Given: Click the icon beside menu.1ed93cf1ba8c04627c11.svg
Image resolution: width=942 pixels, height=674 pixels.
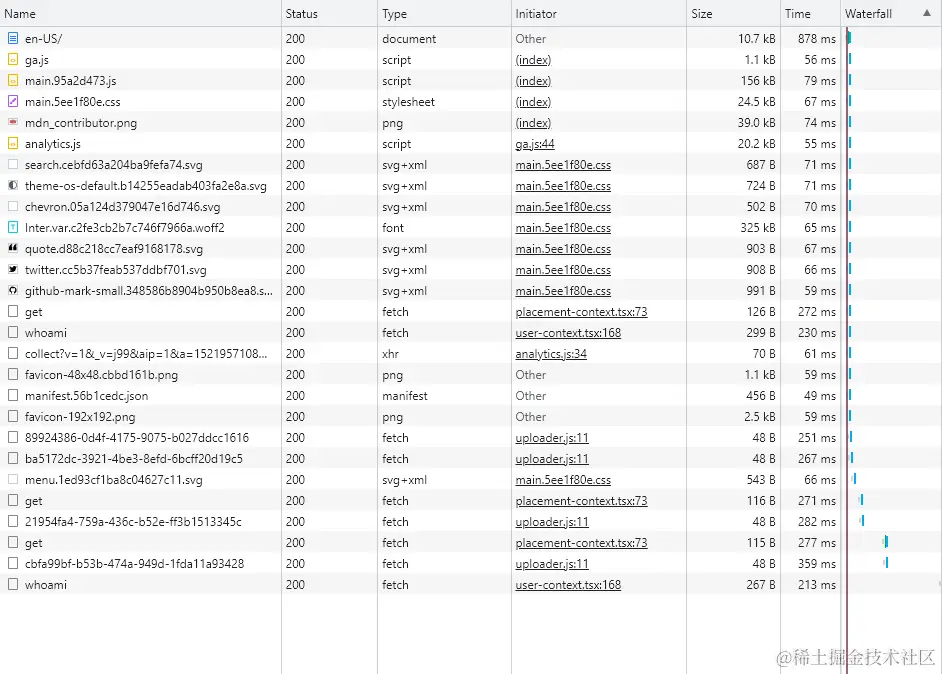Looking at the screenshot, I should click(x=13, y=479).
